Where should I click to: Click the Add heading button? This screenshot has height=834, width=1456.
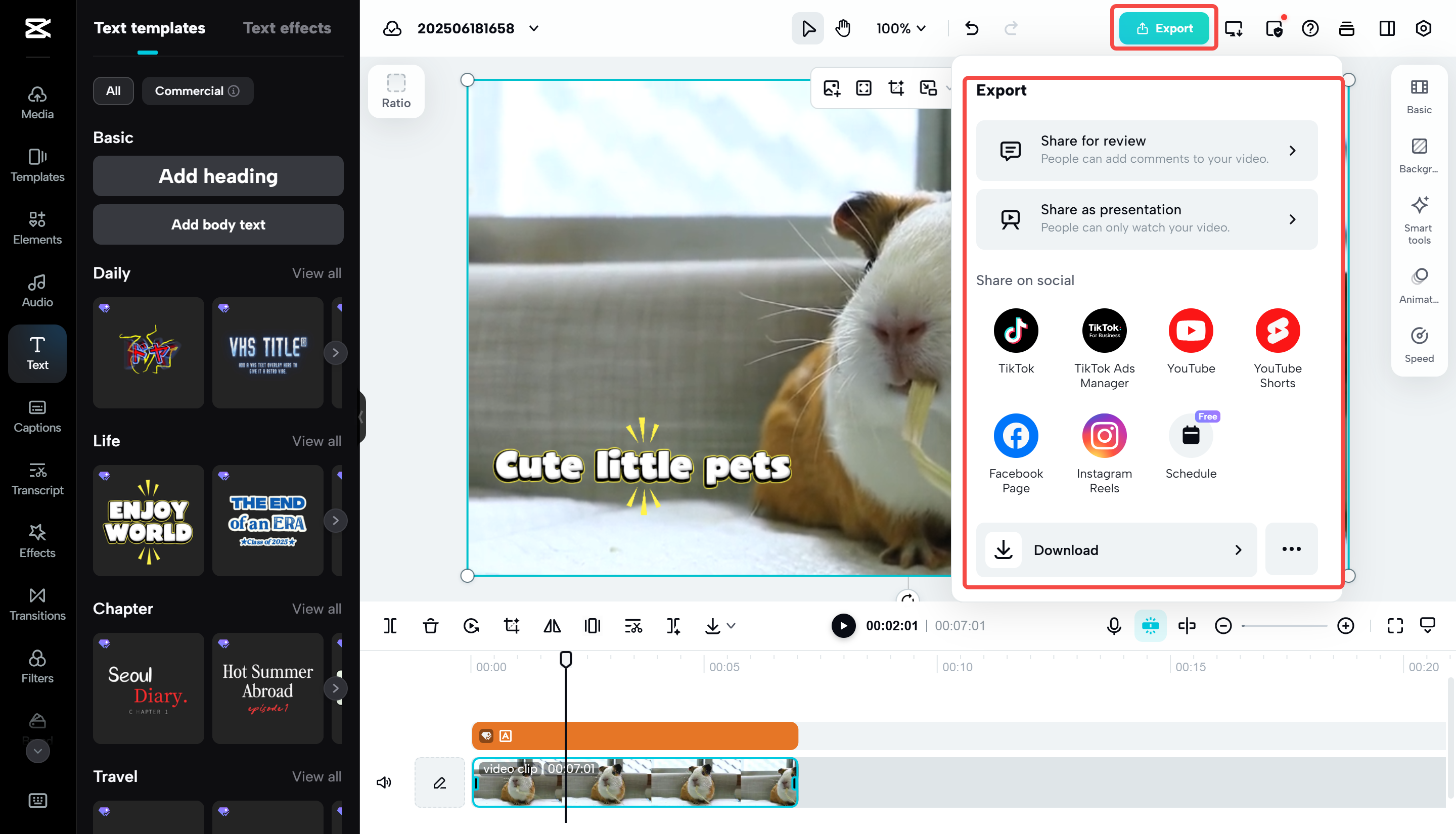click(218, 176)
